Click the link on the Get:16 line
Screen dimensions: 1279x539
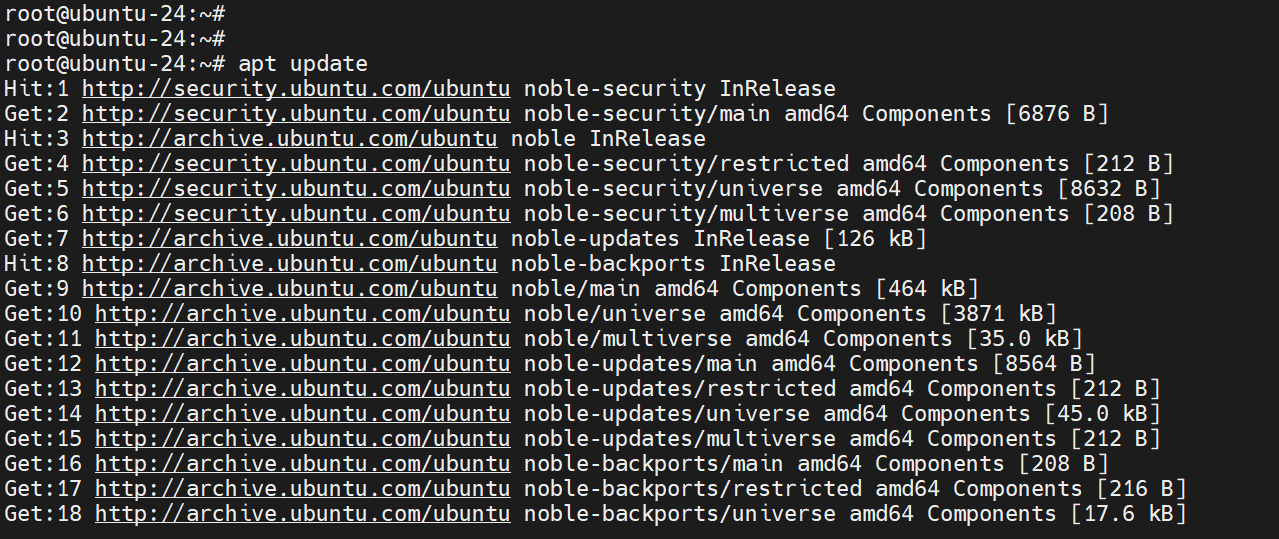click(x=302, y=463)
